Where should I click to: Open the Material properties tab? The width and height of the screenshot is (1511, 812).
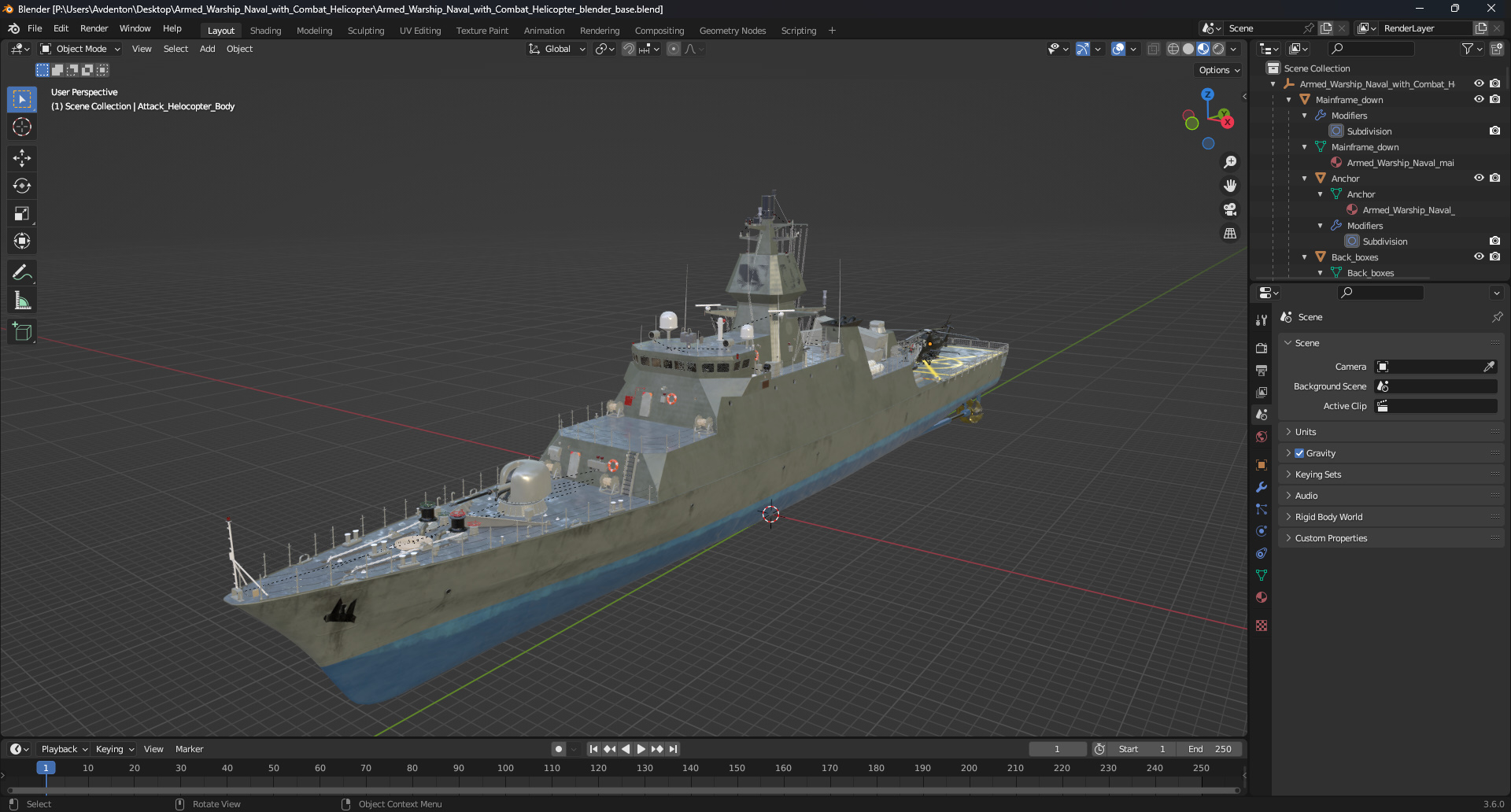point(1262,597)
